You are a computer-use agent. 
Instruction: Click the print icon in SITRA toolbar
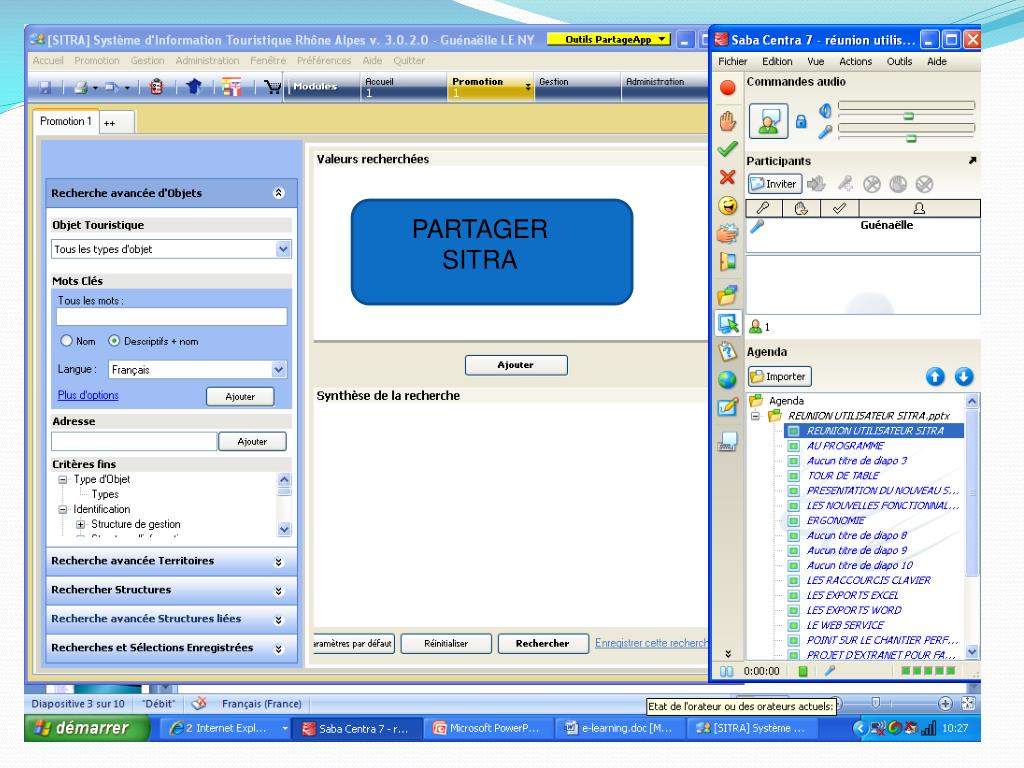(81, 87)
